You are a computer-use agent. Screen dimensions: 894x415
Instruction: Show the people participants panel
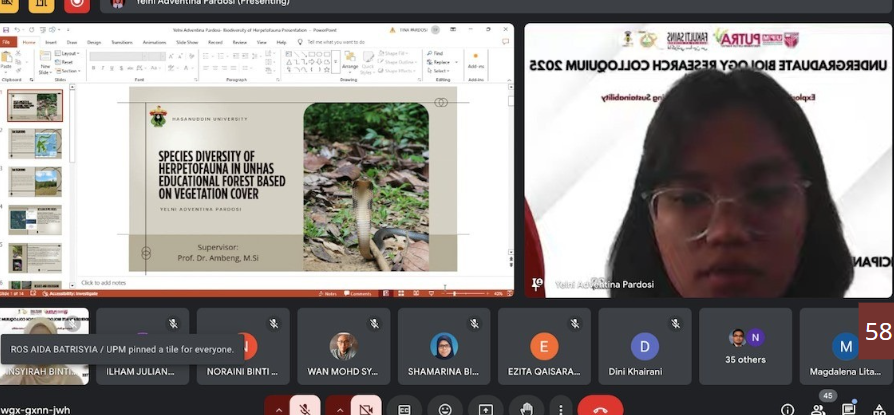pos(819,409)
